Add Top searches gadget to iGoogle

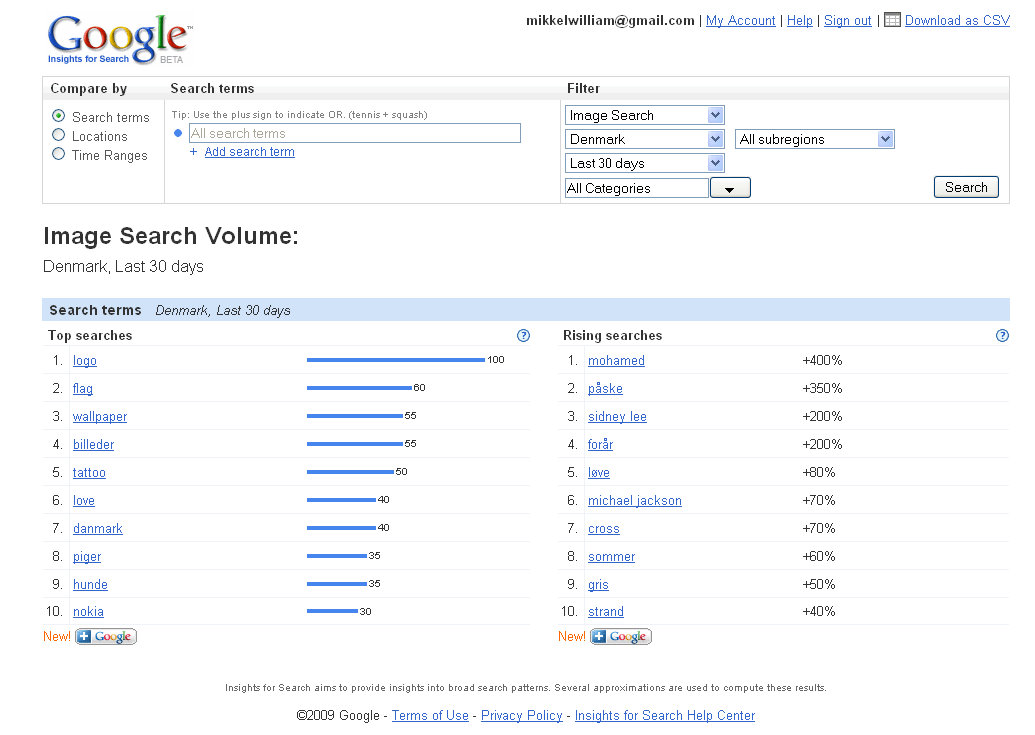click(x=106, y=637)
